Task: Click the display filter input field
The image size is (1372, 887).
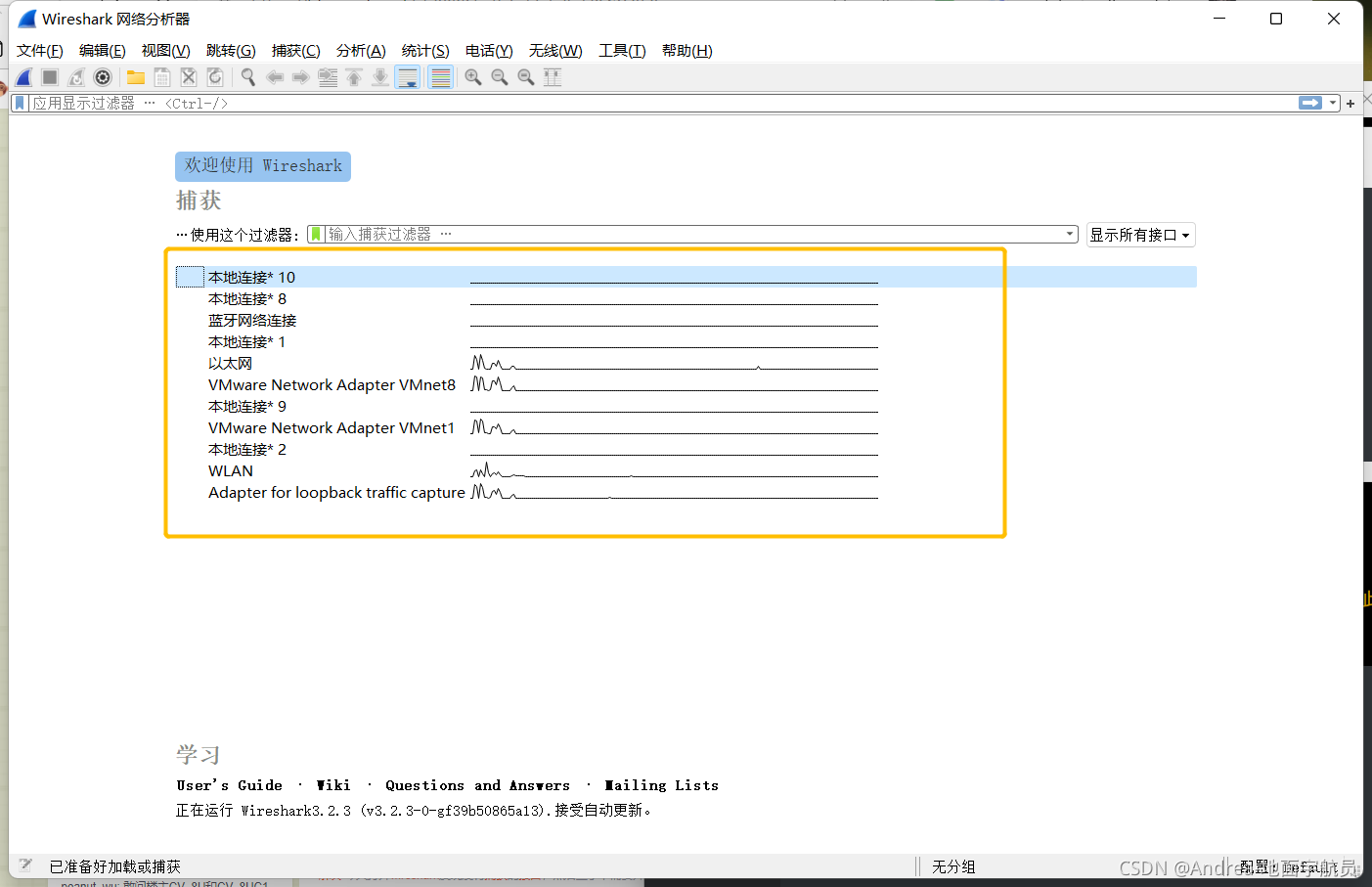Action: (x=661, y=103)
